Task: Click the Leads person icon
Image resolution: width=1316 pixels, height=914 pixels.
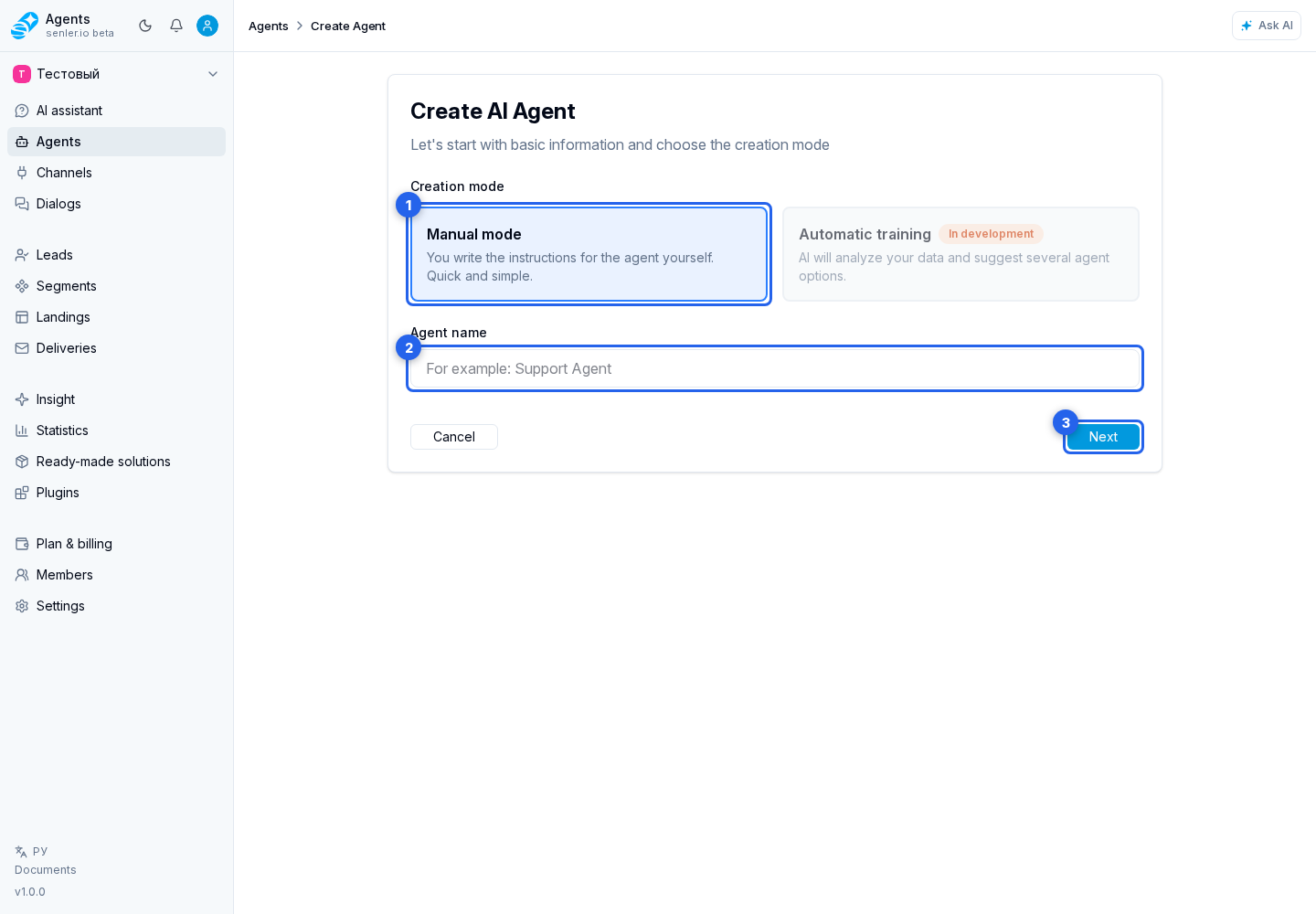Action: point(22,255)
